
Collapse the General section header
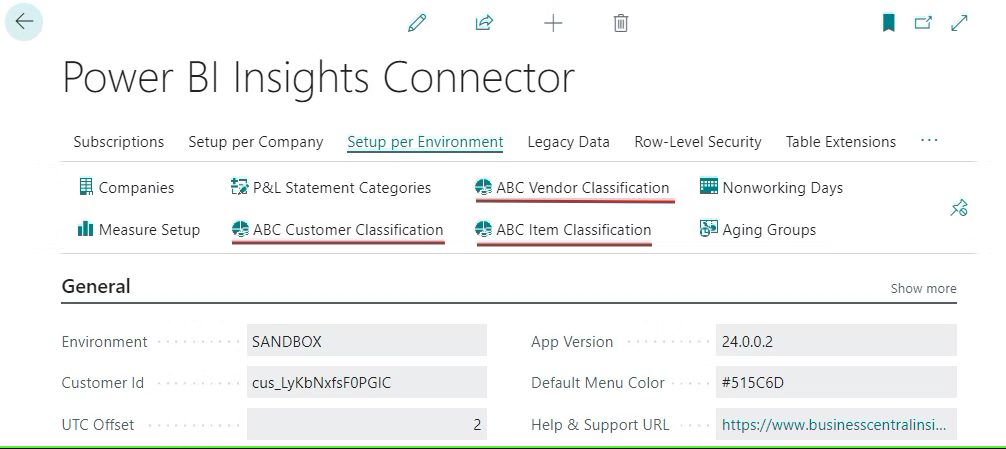pyautogui.click(x=96, y=287)
